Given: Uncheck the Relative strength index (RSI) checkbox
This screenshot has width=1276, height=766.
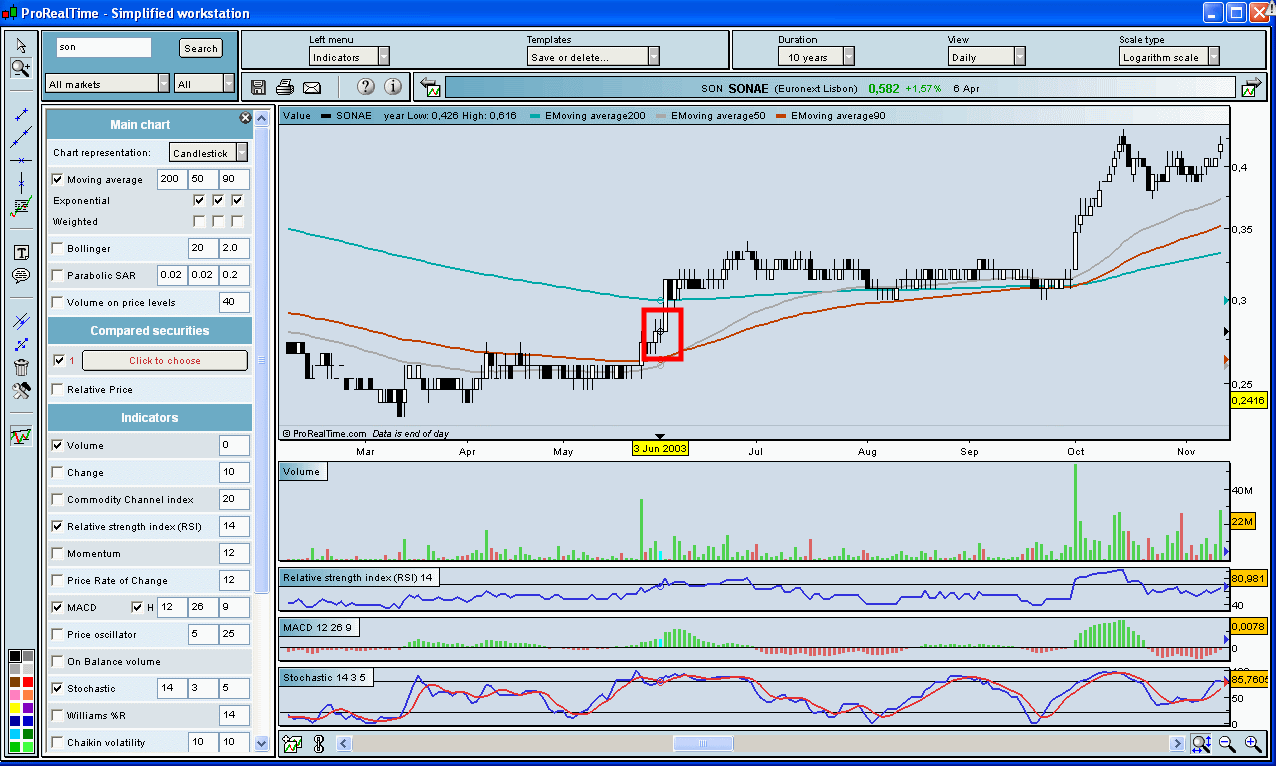Looking at the screenshot, I should 58,526.
